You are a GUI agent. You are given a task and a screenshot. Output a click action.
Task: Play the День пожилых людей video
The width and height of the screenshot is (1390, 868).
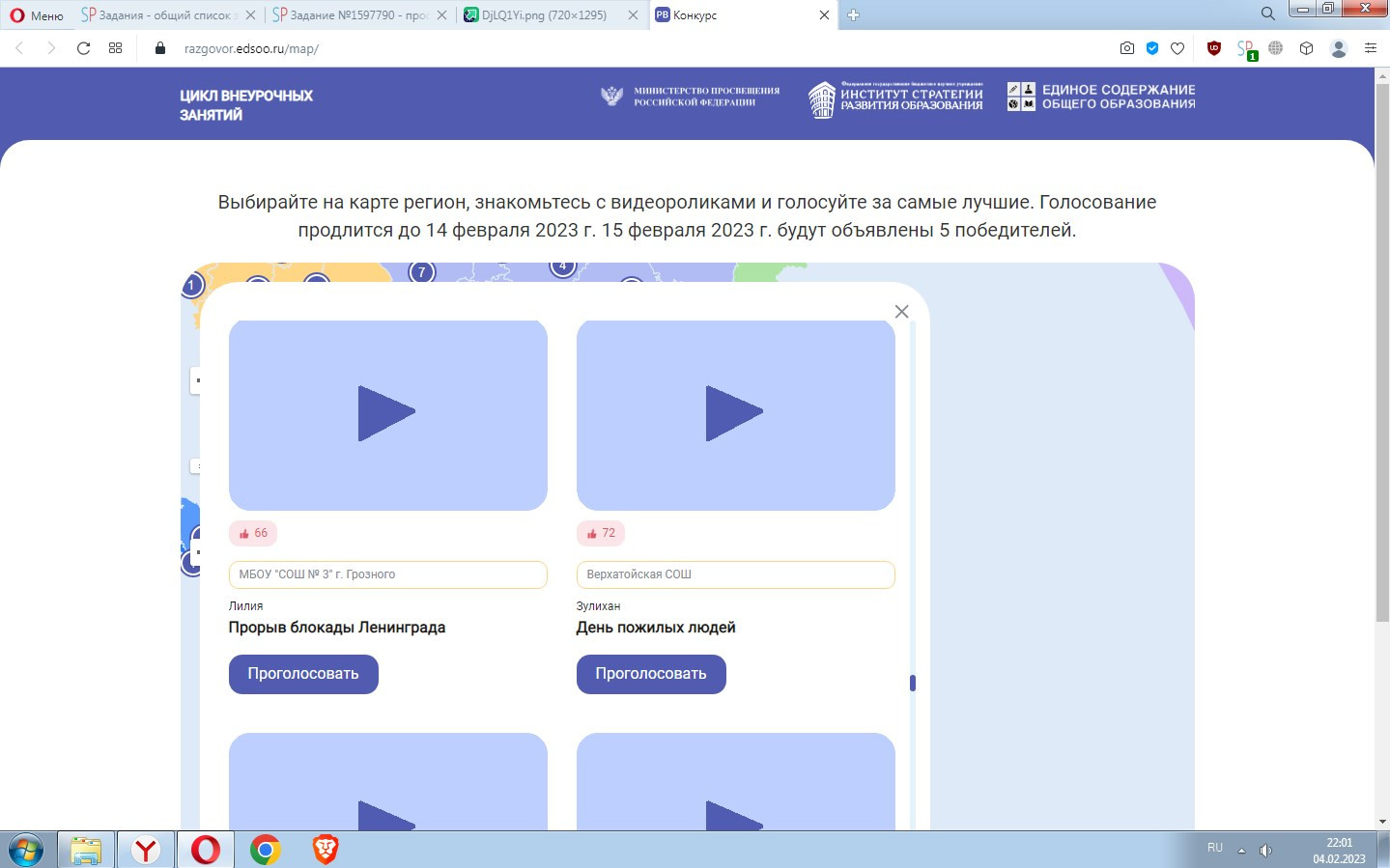(x=736, y=414)
